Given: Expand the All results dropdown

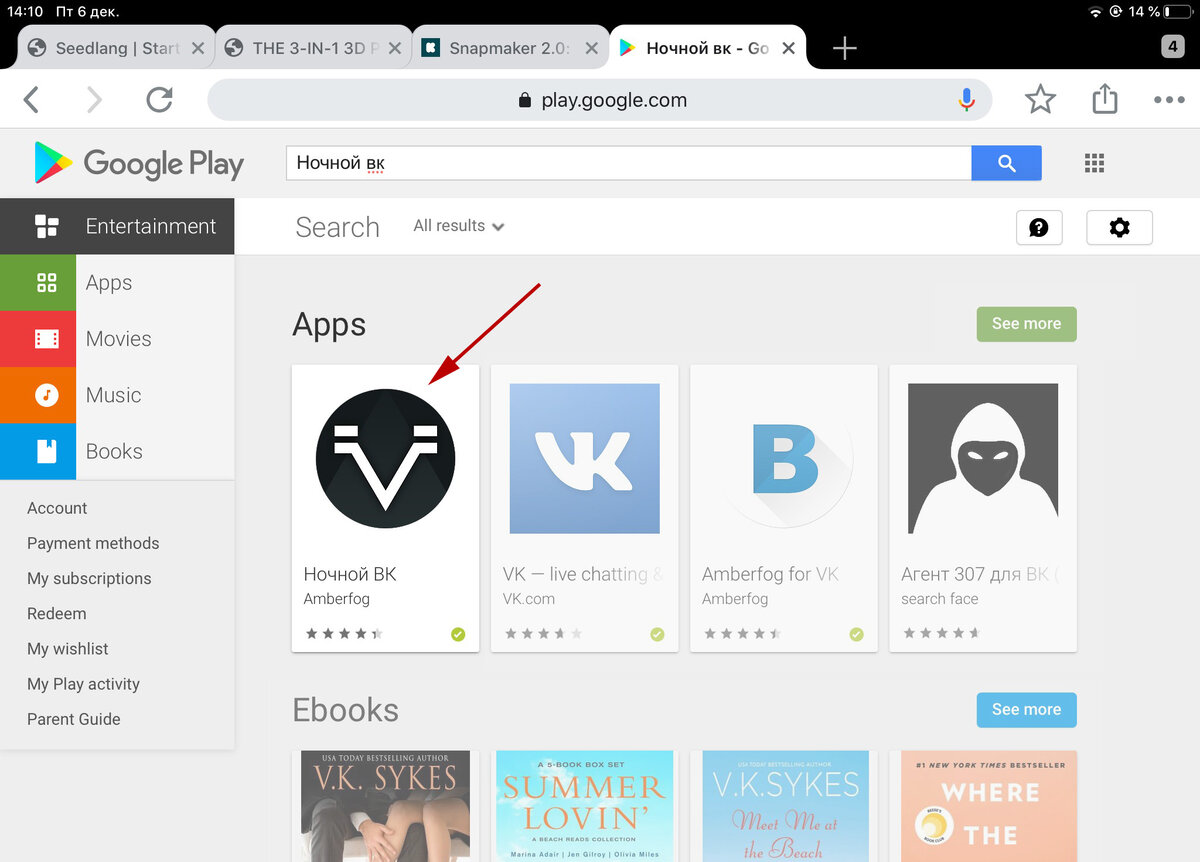Looking at the screenshot, I should (459, 226).
